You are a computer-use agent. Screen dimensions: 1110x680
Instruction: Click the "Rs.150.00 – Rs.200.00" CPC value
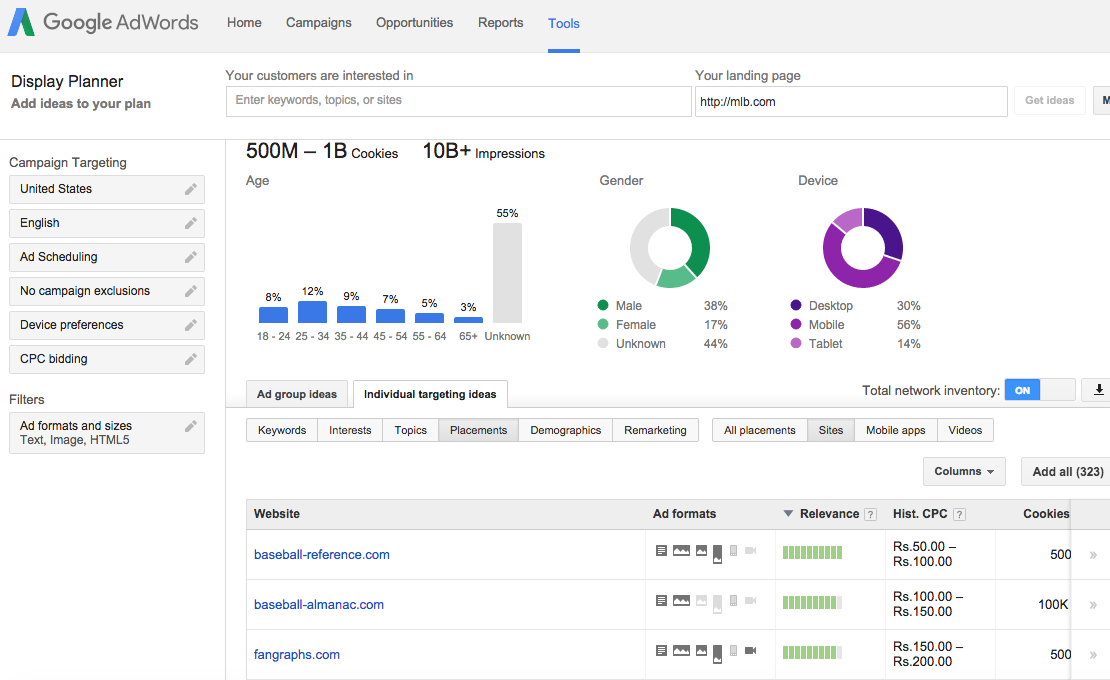(928, 654)
